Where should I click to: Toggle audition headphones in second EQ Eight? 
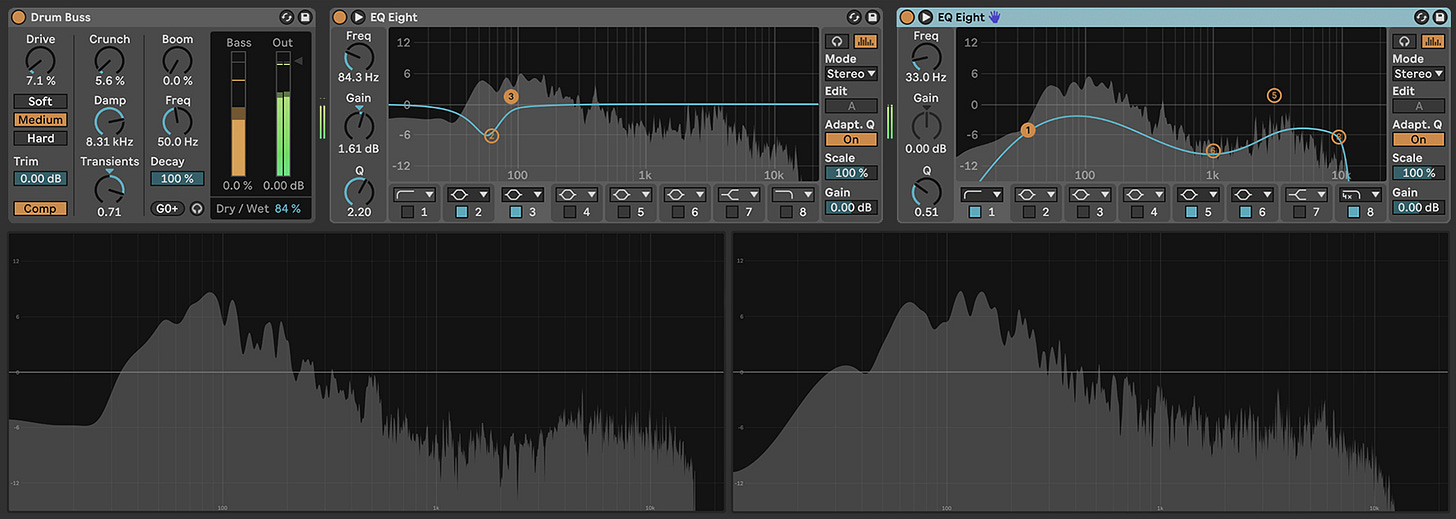click(x=1404, y=41)
